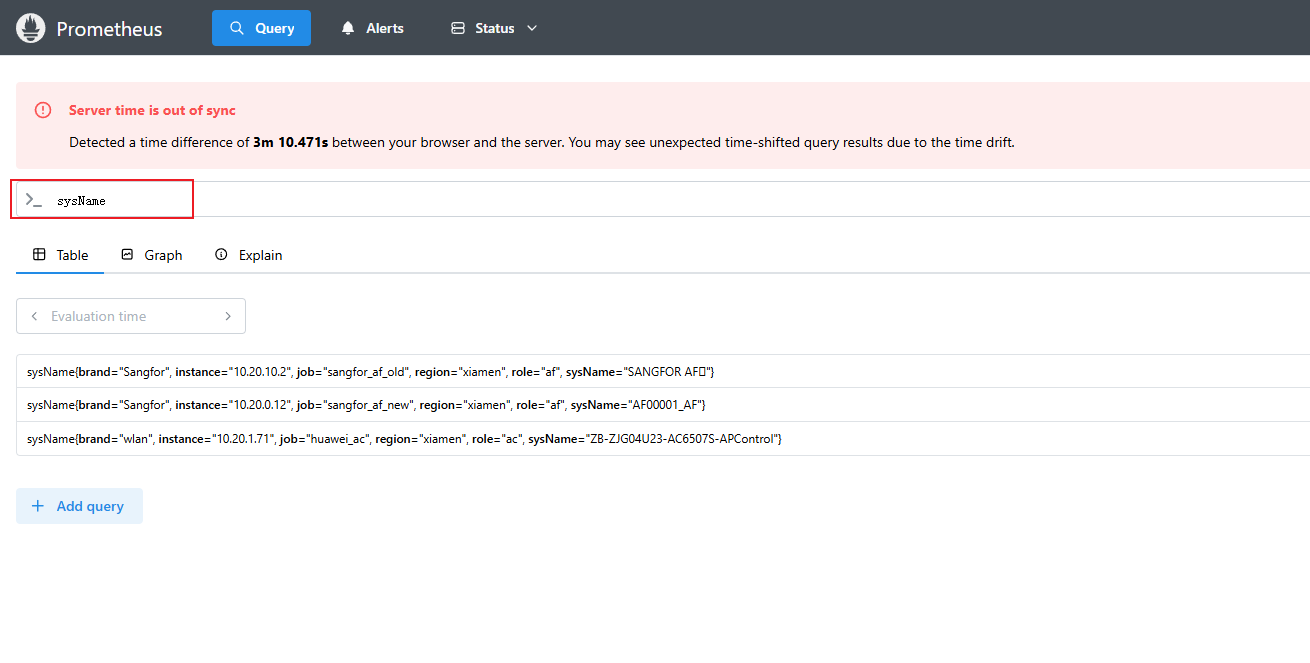Switch to the Graph tab

click(x=162, y=255)
